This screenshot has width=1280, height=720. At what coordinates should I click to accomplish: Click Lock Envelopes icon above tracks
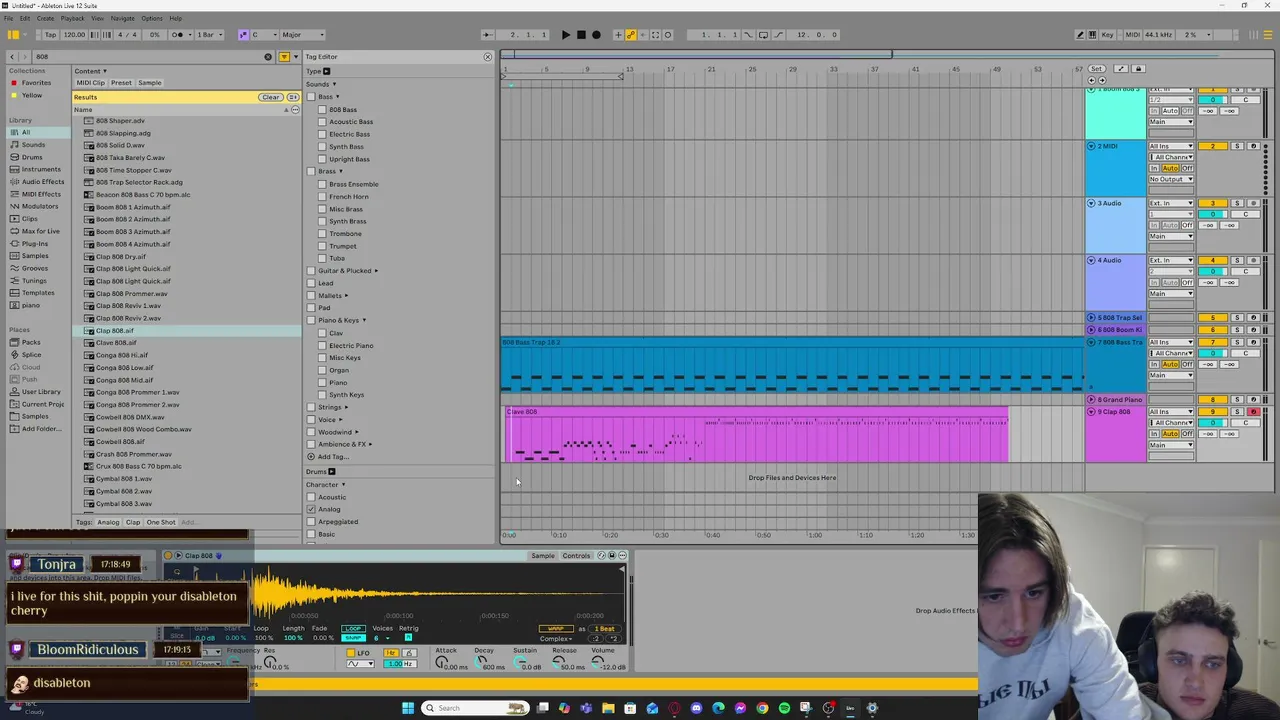[1138, 69]
